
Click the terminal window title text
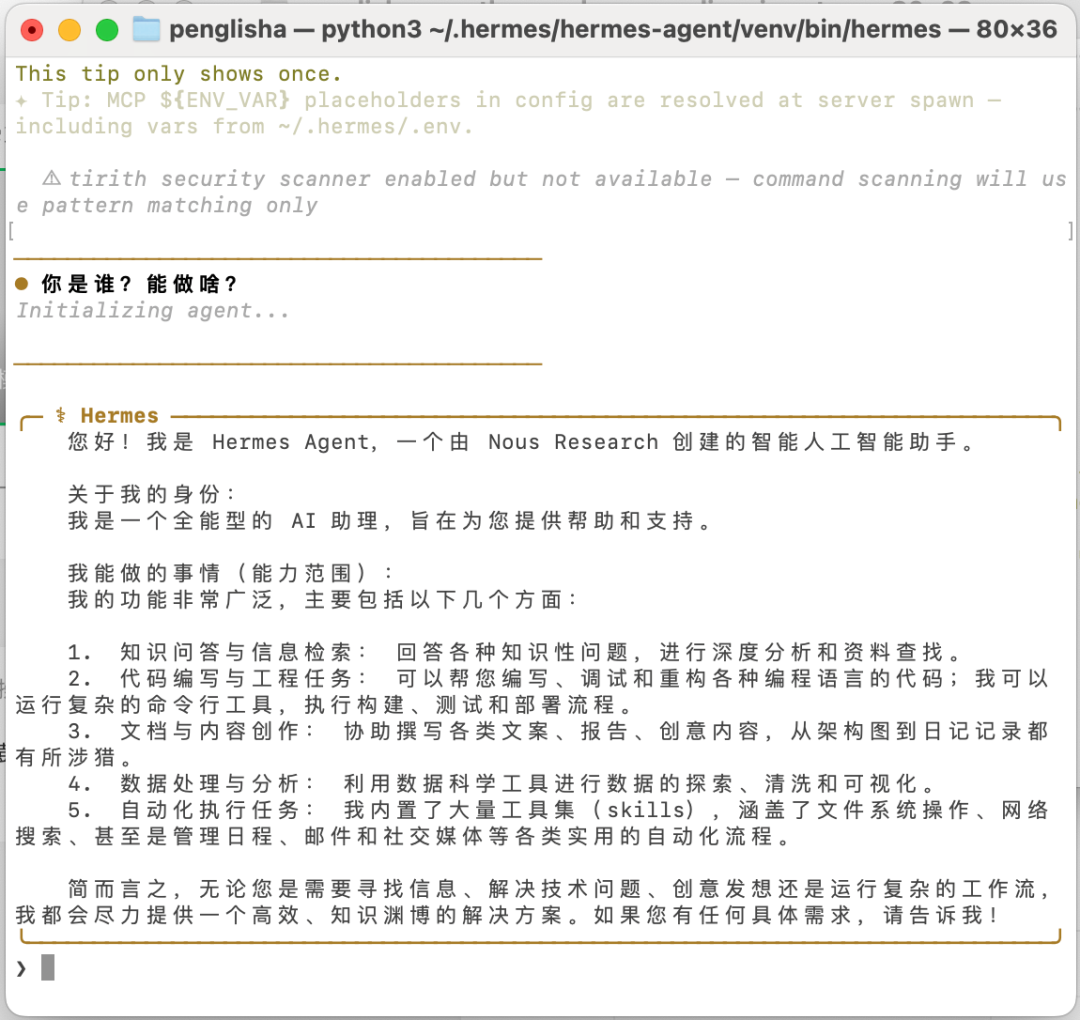tap(613, 30)
